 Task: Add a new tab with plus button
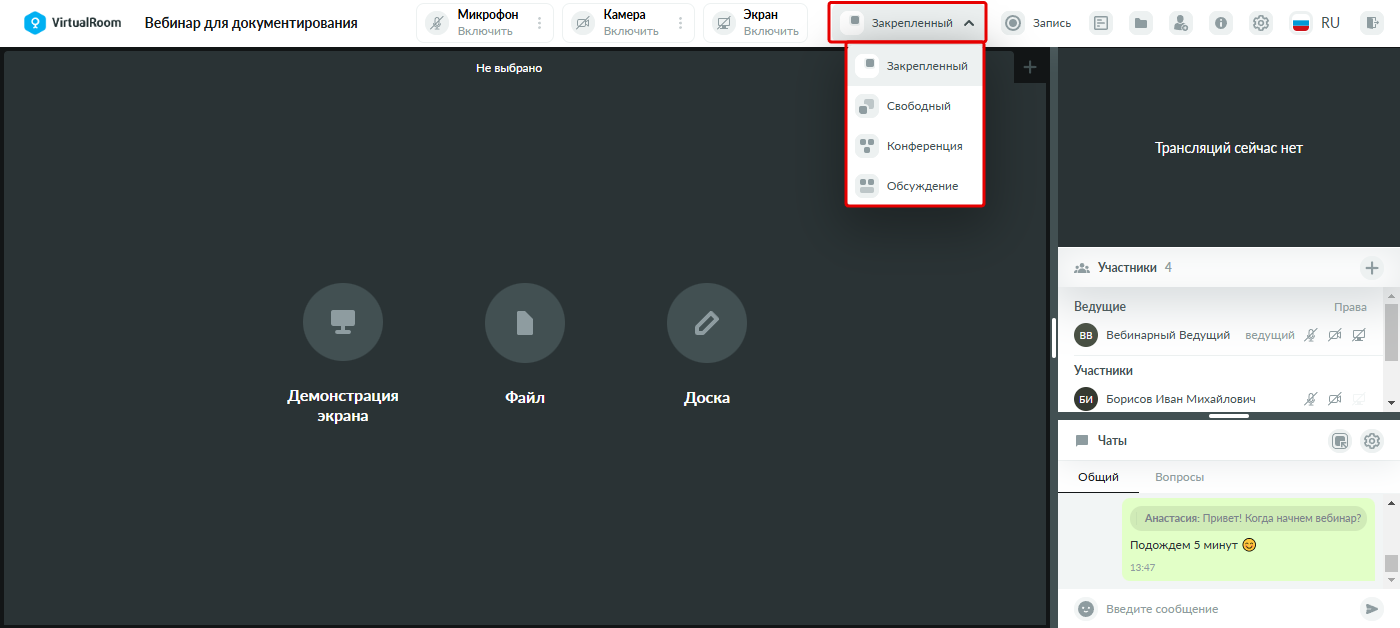[x=1030, y=68]
